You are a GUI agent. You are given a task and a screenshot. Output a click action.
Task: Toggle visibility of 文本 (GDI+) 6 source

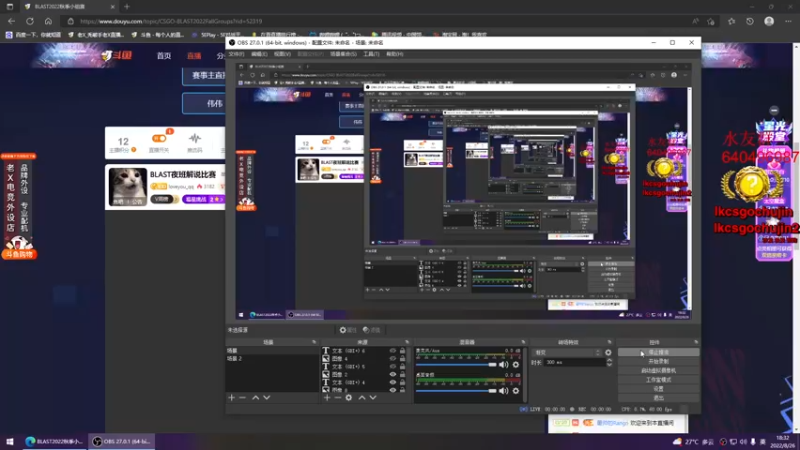393,351
